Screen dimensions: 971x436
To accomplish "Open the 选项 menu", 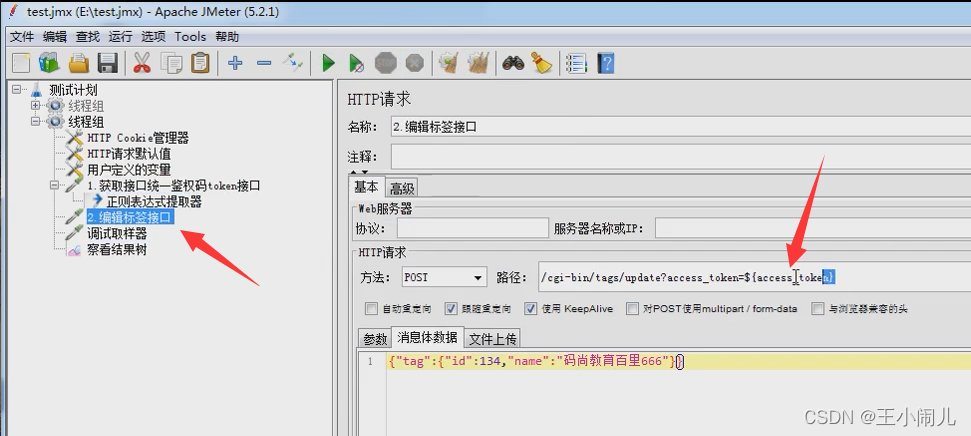I will tap(153, 37).
